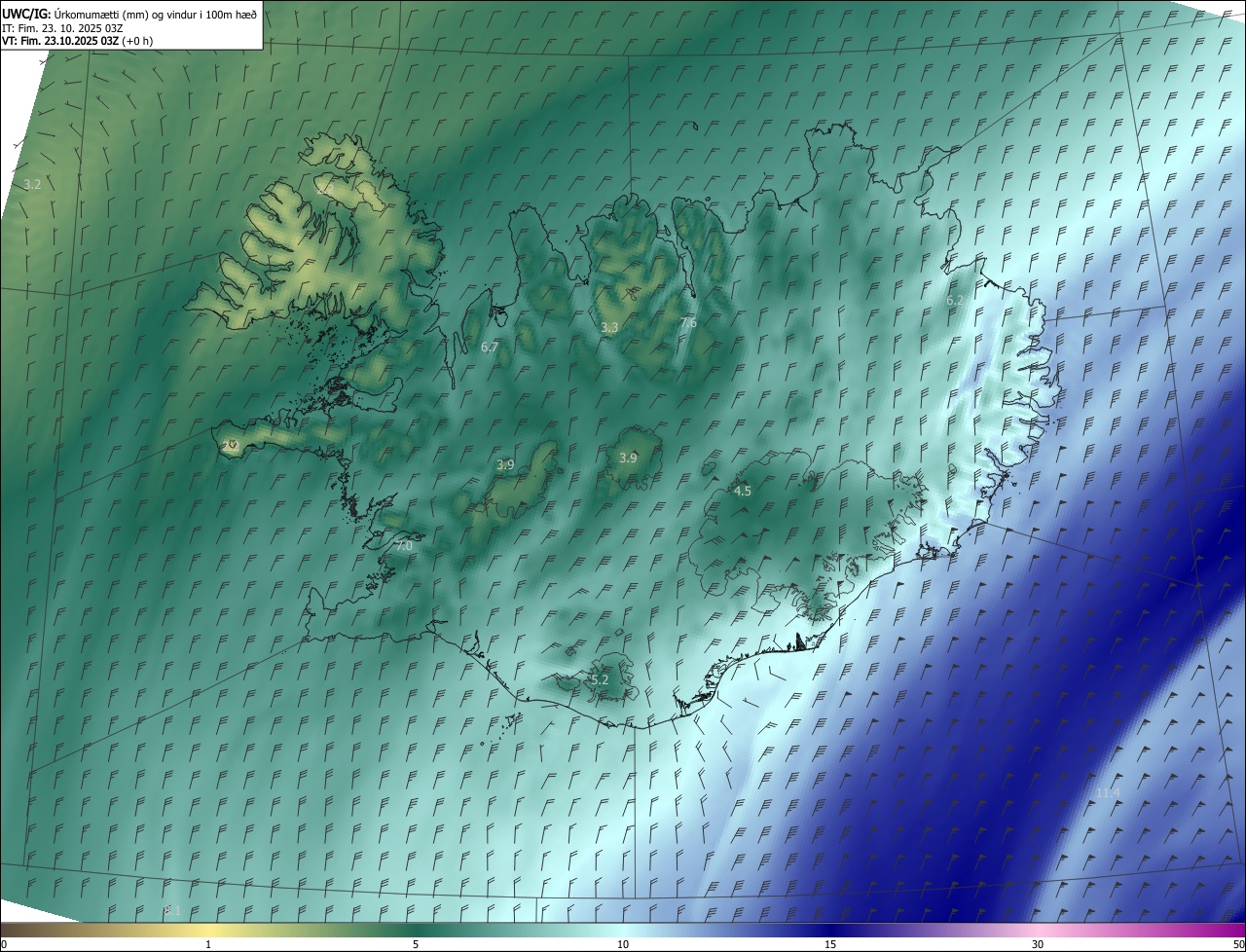Click the 5 tick on the color scale
The image size is (1246, 952).
pos(416,944)
